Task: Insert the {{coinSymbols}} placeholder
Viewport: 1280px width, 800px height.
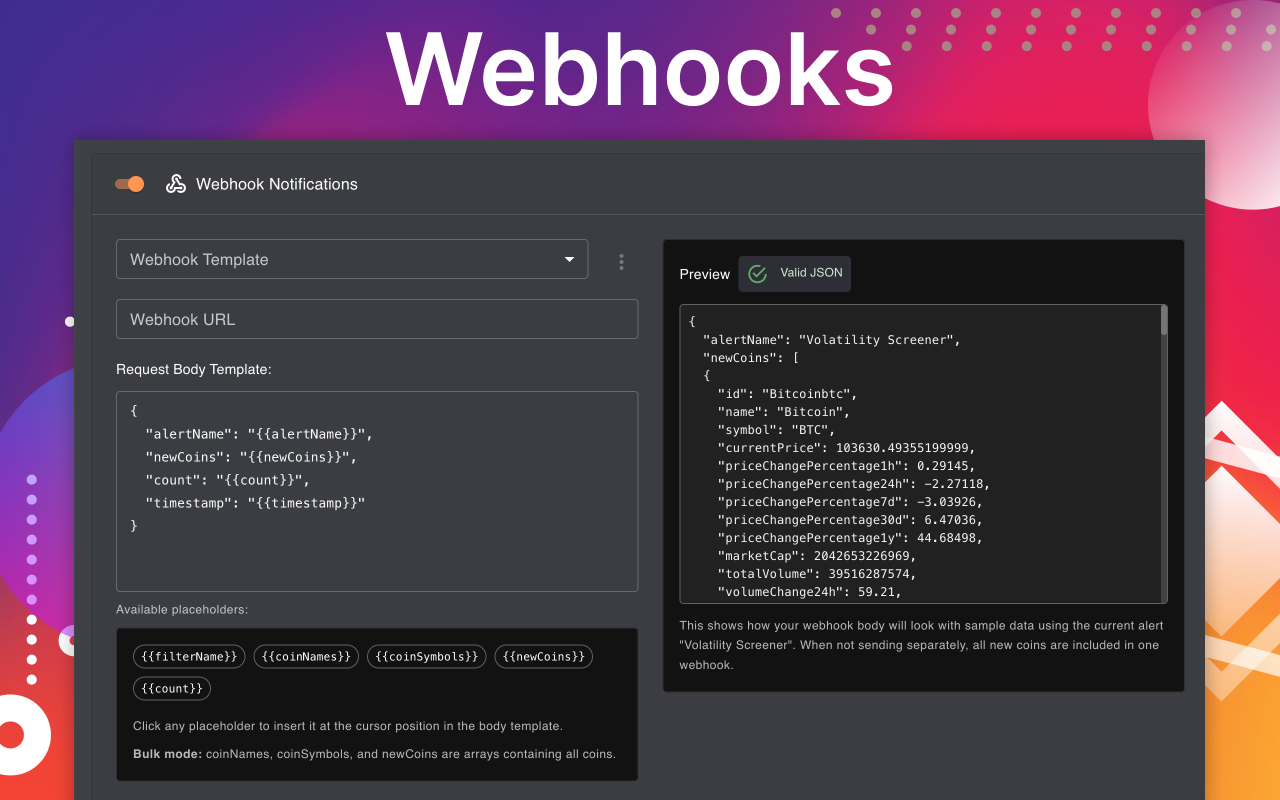Action: pos(427,657)
